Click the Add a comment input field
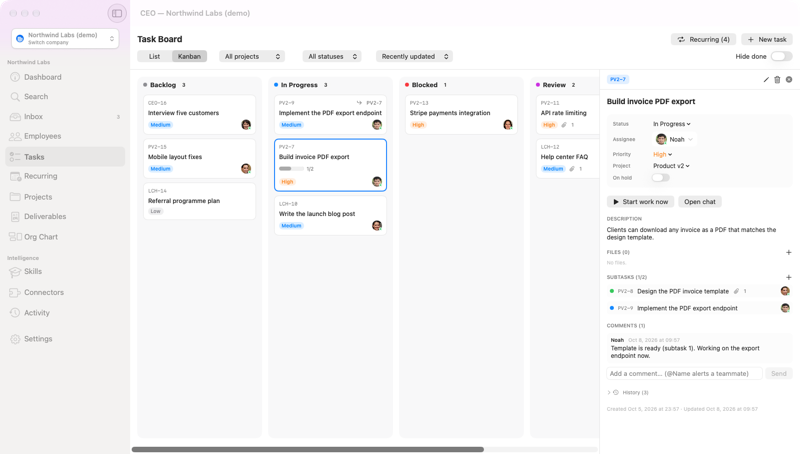This screenshot has height=454, width=800. 684,374
